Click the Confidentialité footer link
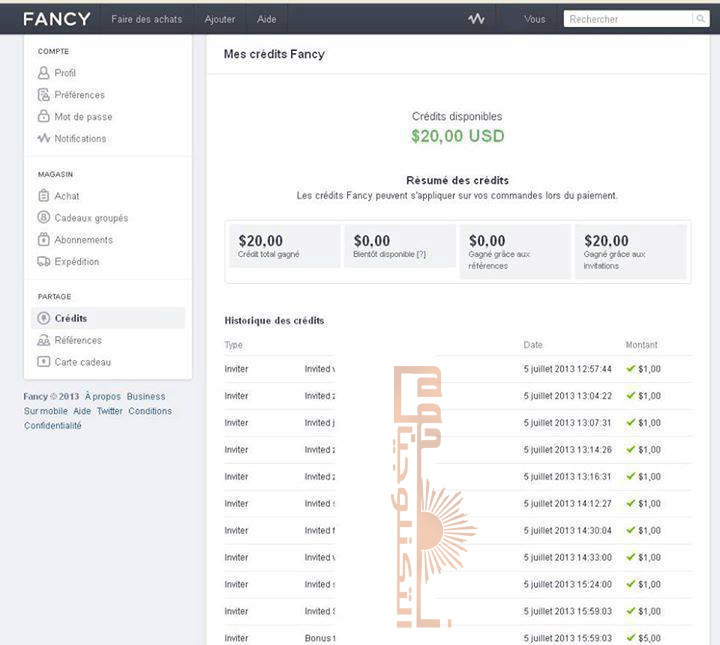The width and height of the screenshot is (720, 645). tap(53, 426)
